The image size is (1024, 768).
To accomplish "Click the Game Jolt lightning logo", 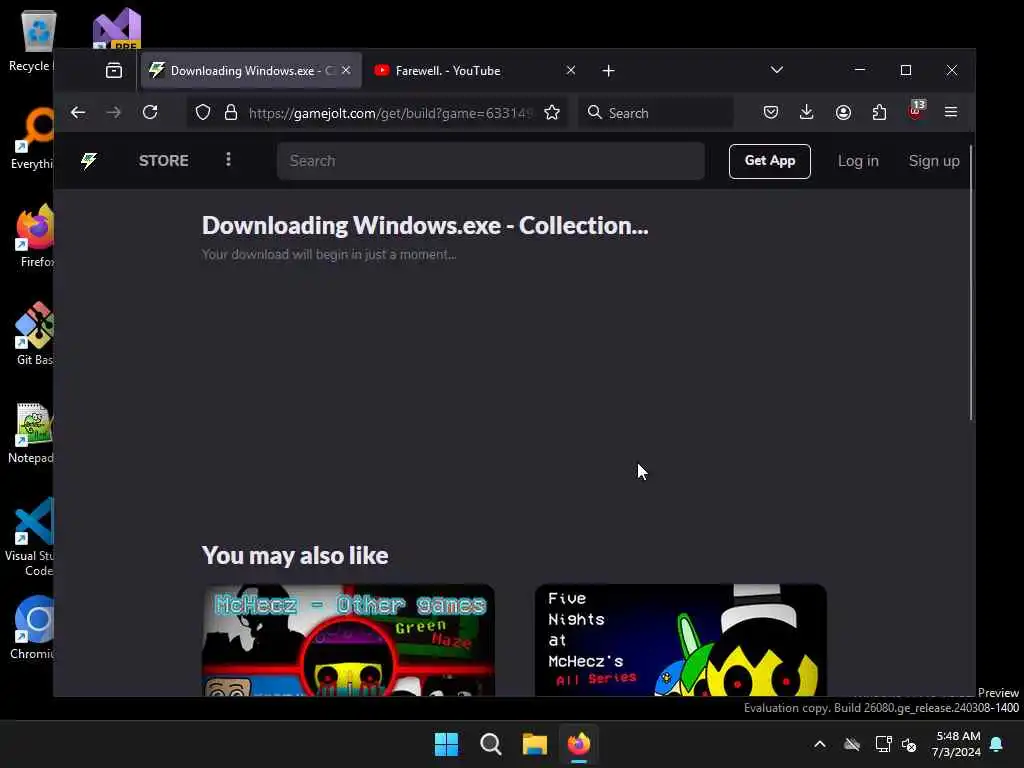I will click(x=89, y=161).
